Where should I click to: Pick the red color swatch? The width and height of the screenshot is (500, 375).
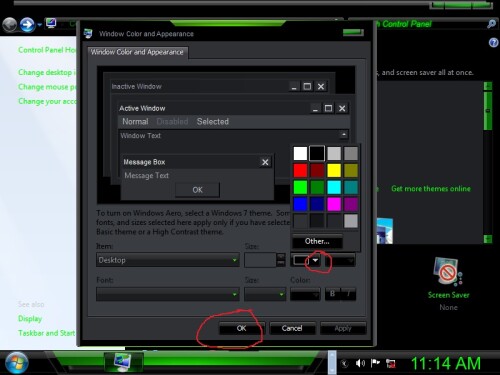[x=300, y=170]
